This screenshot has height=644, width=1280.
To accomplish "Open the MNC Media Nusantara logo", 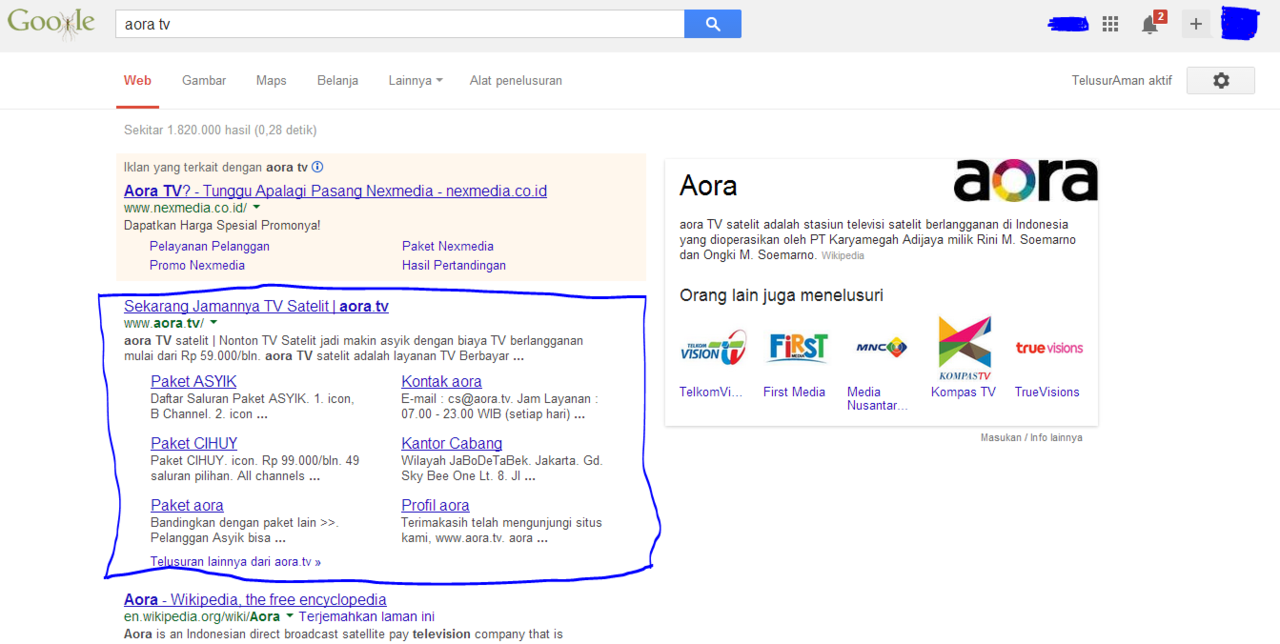I will coord(880,348).
